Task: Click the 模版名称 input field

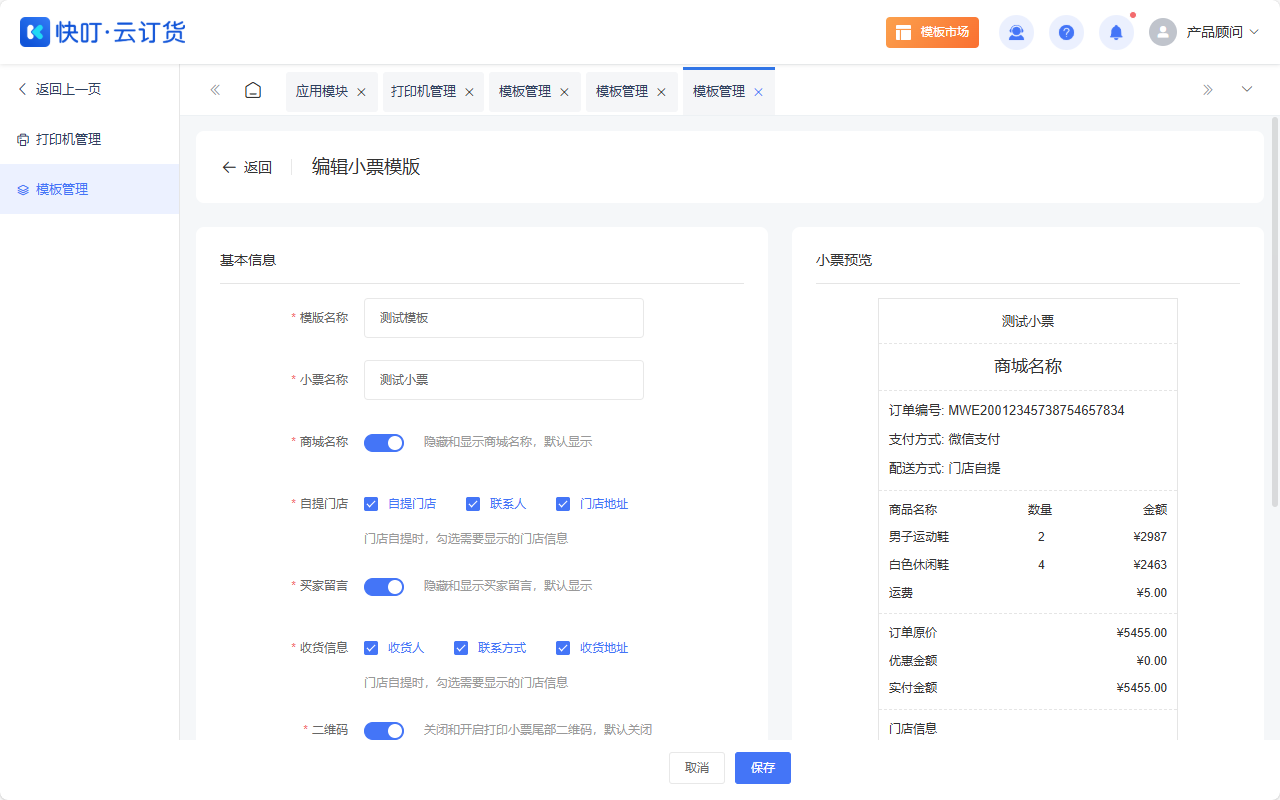Action: 504,318
